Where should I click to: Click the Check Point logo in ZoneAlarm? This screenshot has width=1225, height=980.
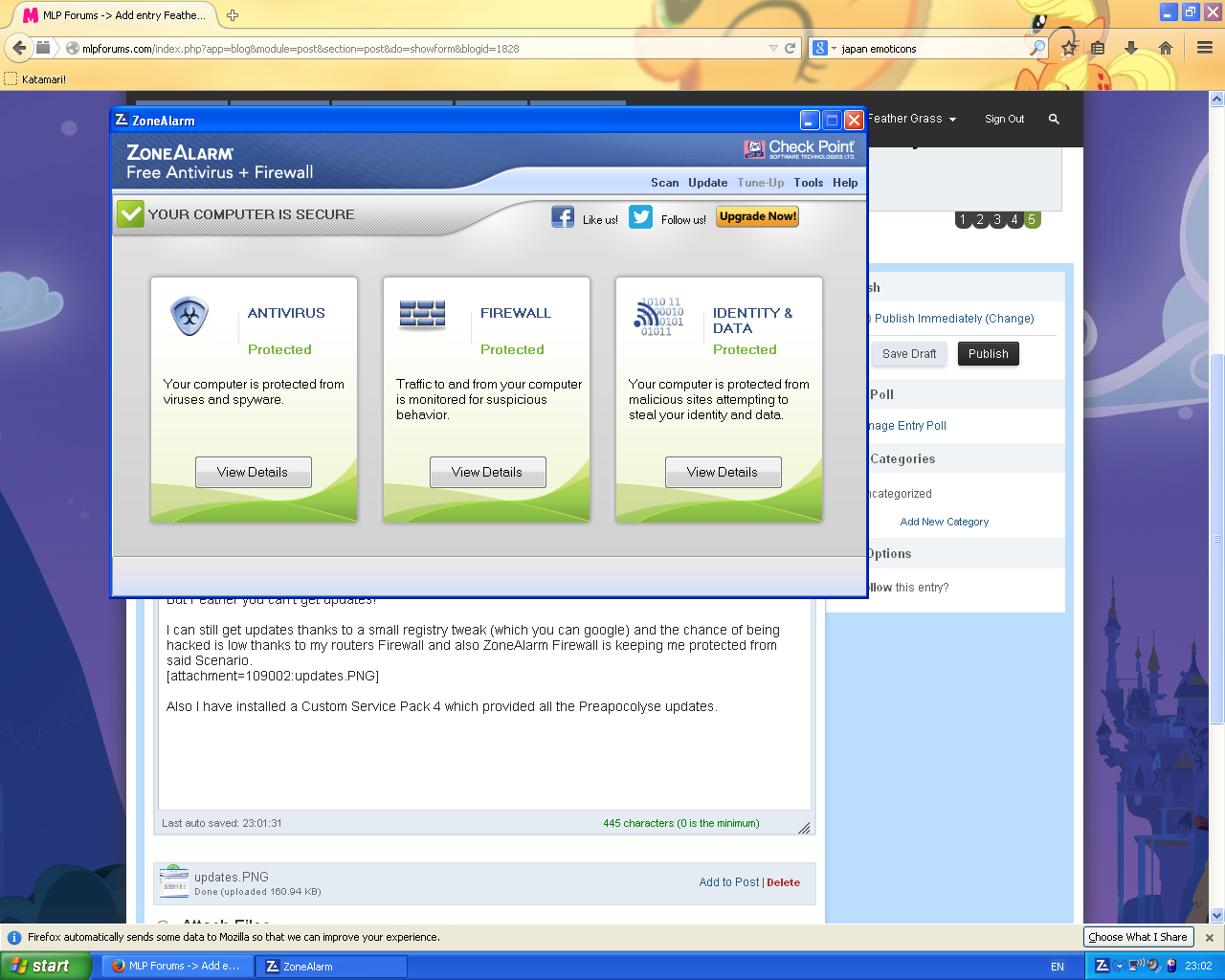click(x=799, y=149)
